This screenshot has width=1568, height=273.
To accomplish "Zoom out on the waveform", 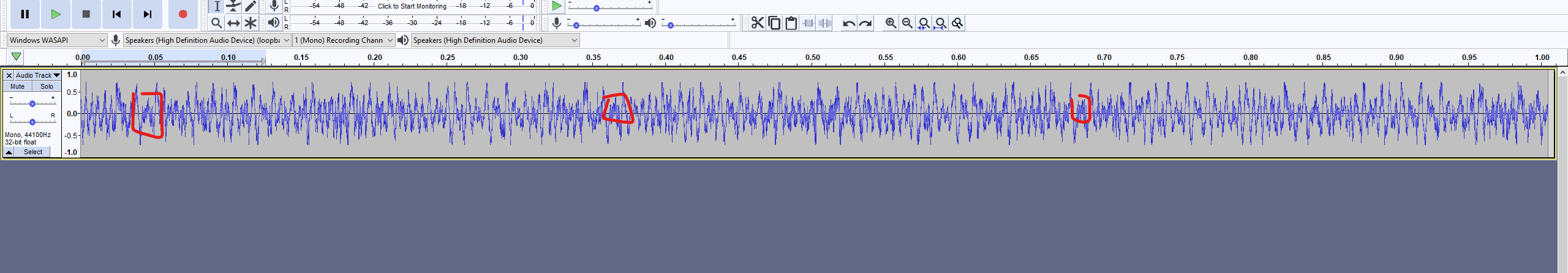I will click(x=907, y=23).
